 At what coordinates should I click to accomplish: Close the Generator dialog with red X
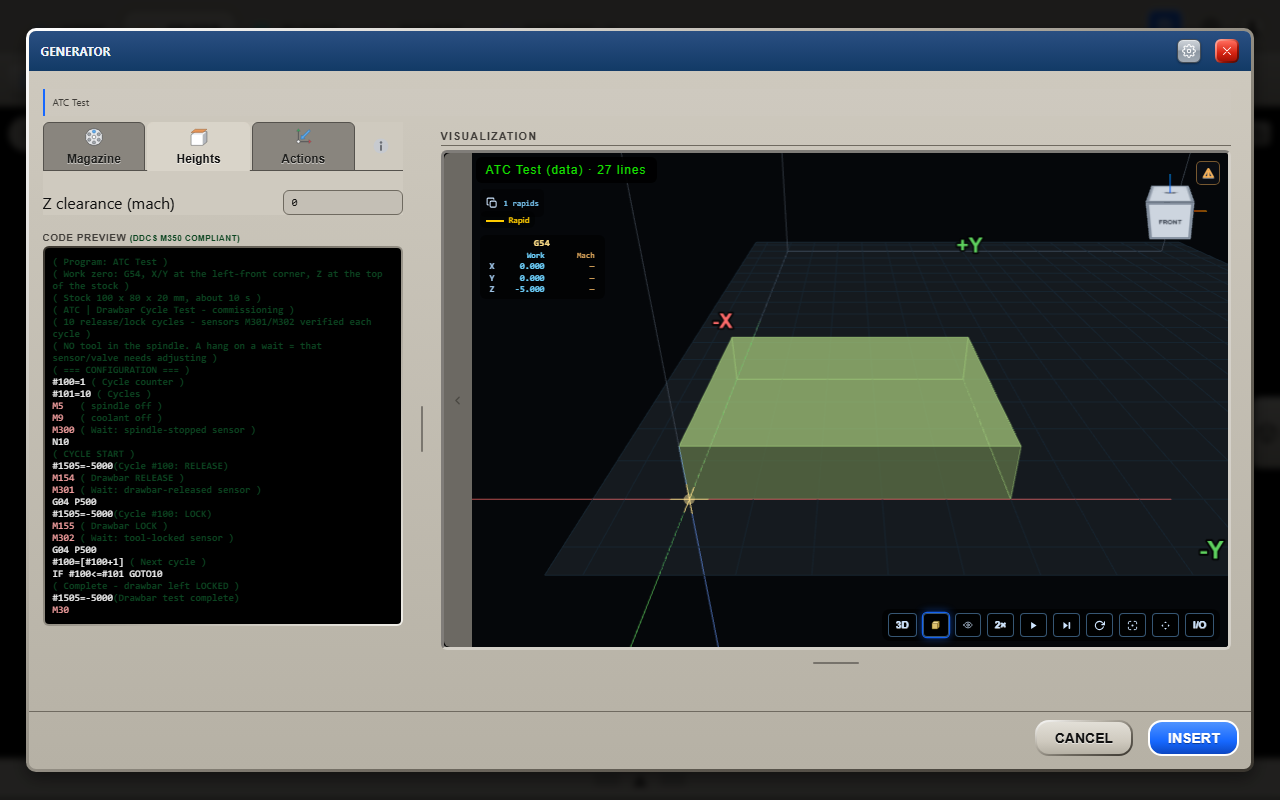point(1227,51)
